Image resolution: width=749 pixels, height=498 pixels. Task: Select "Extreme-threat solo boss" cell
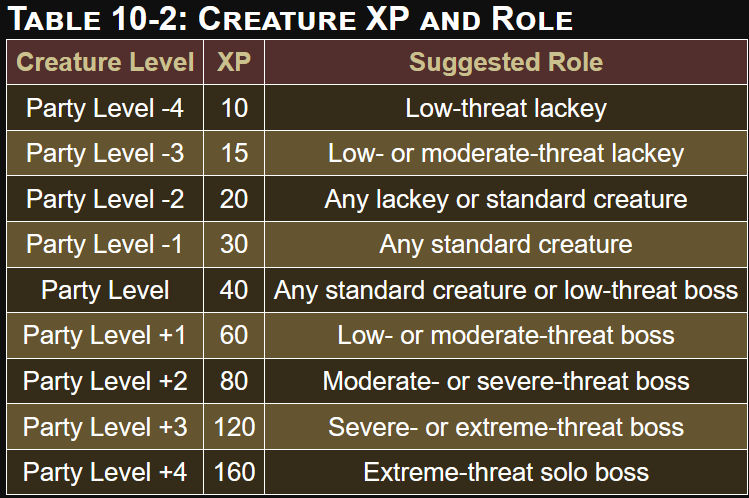click(506, 472)
